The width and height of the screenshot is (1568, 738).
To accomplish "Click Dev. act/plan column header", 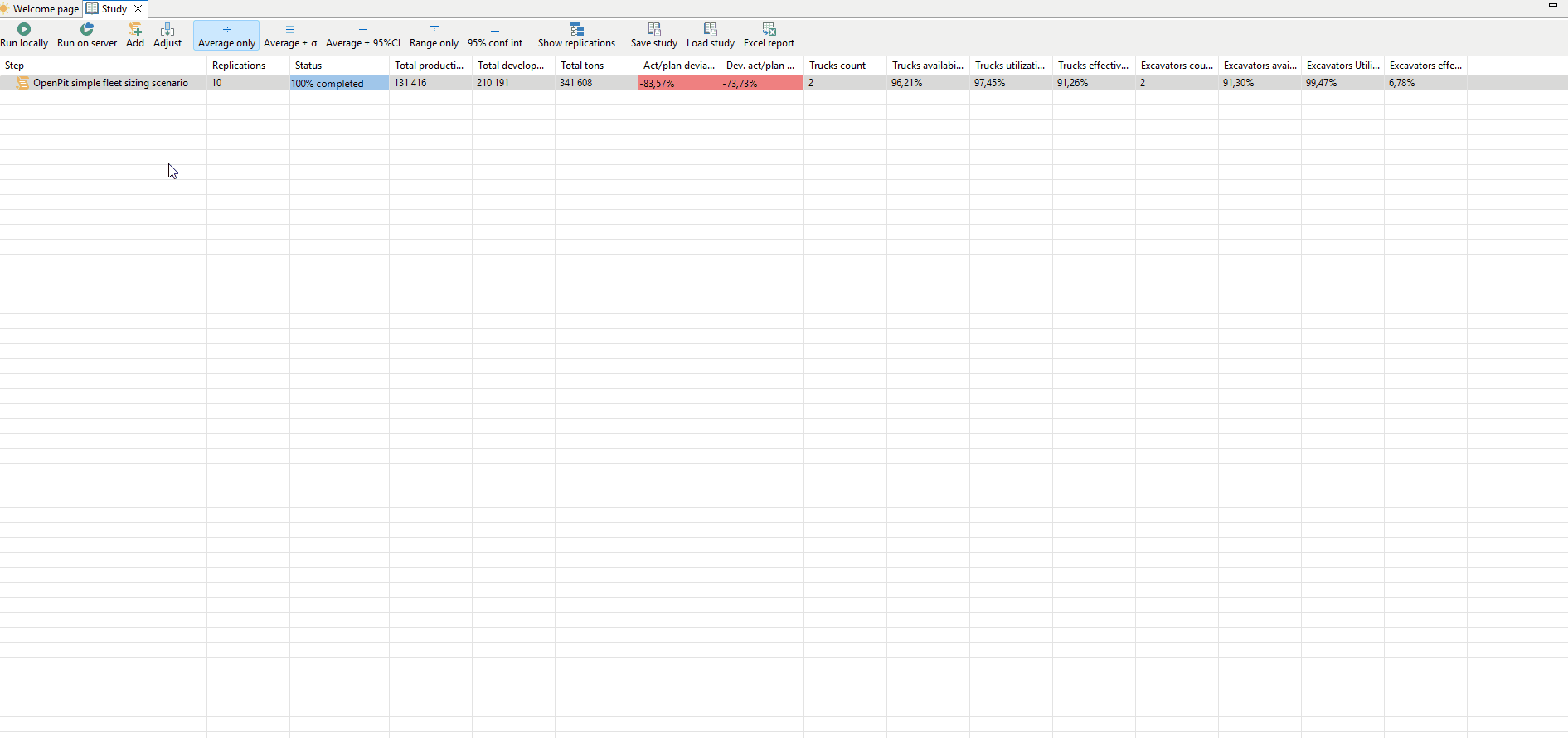I will (x=762, y=66).
